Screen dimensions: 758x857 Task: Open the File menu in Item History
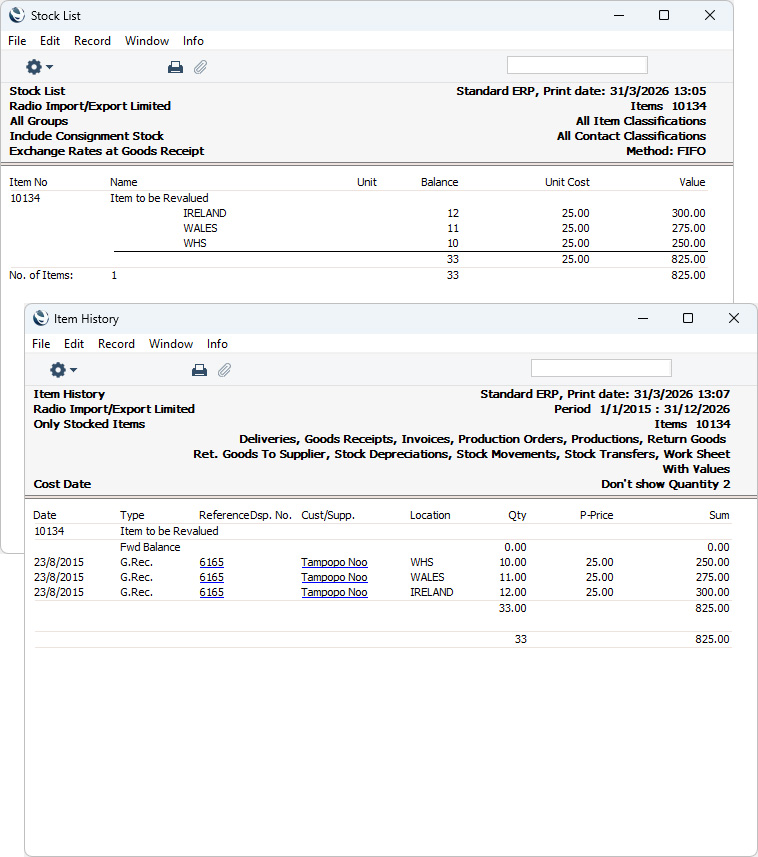[x=41, y=344]
